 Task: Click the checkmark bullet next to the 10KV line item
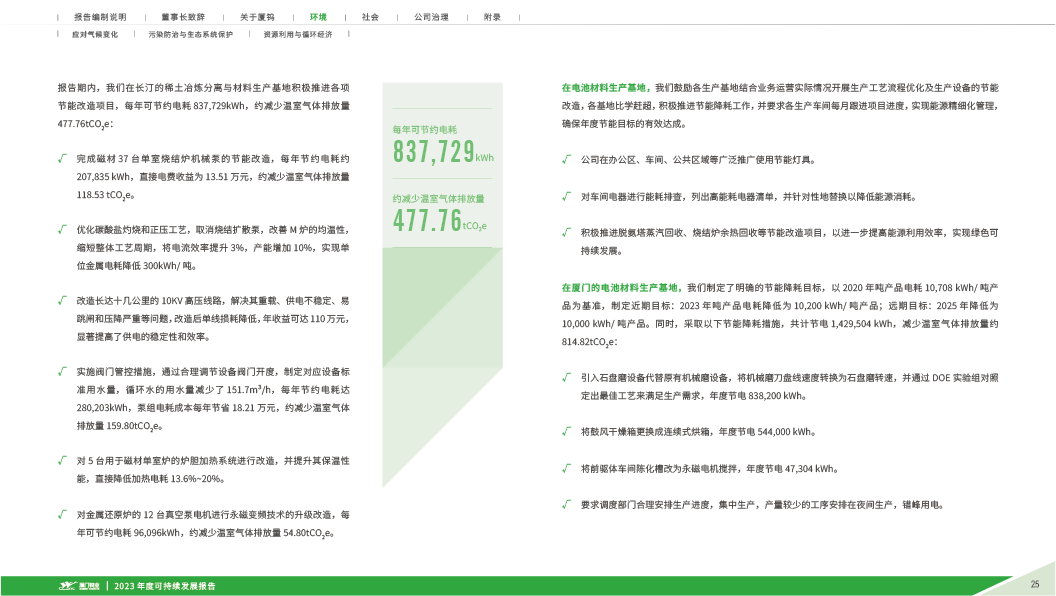tap(63, 299)
